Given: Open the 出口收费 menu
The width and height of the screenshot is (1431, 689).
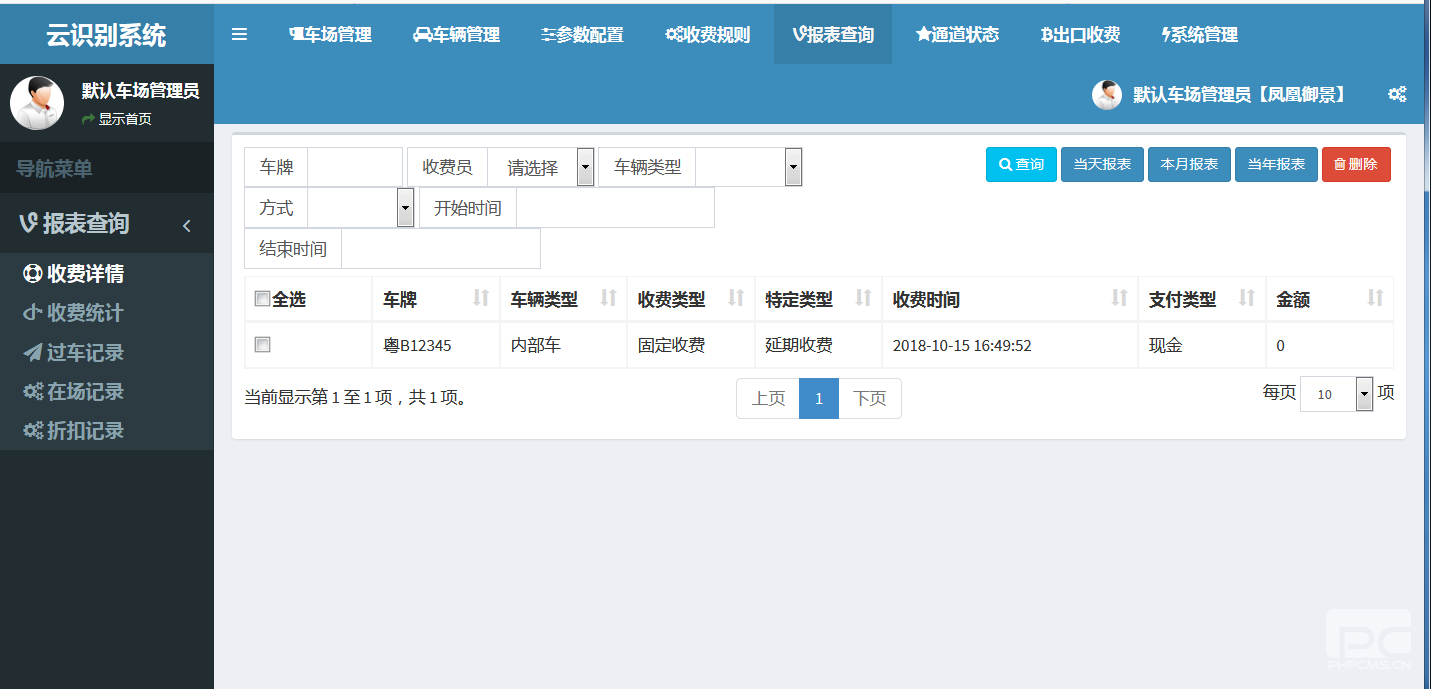Looking at the screenshot, I should tap(1080, 35).
